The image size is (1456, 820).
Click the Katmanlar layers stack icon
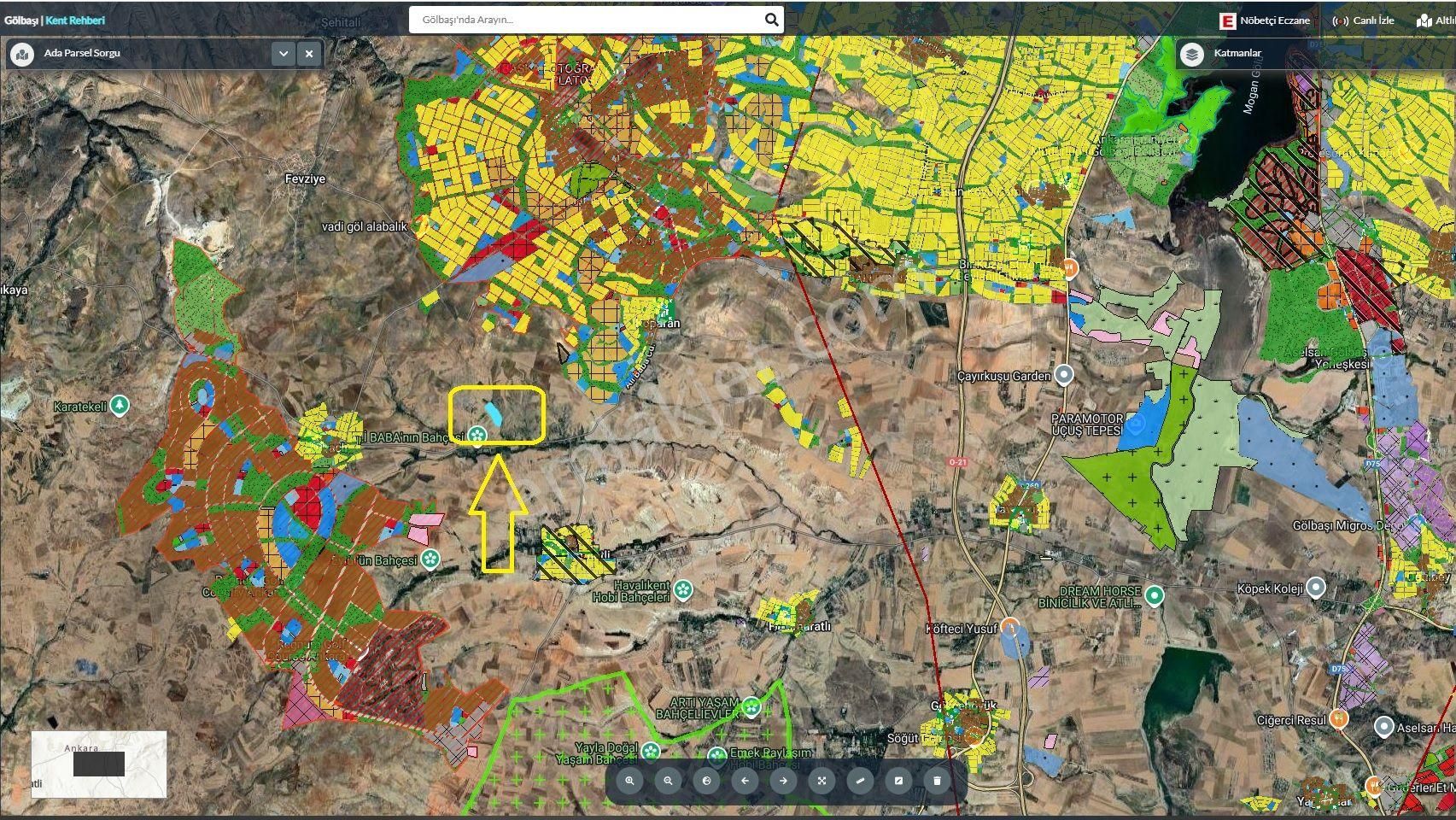coord(1191,54)
